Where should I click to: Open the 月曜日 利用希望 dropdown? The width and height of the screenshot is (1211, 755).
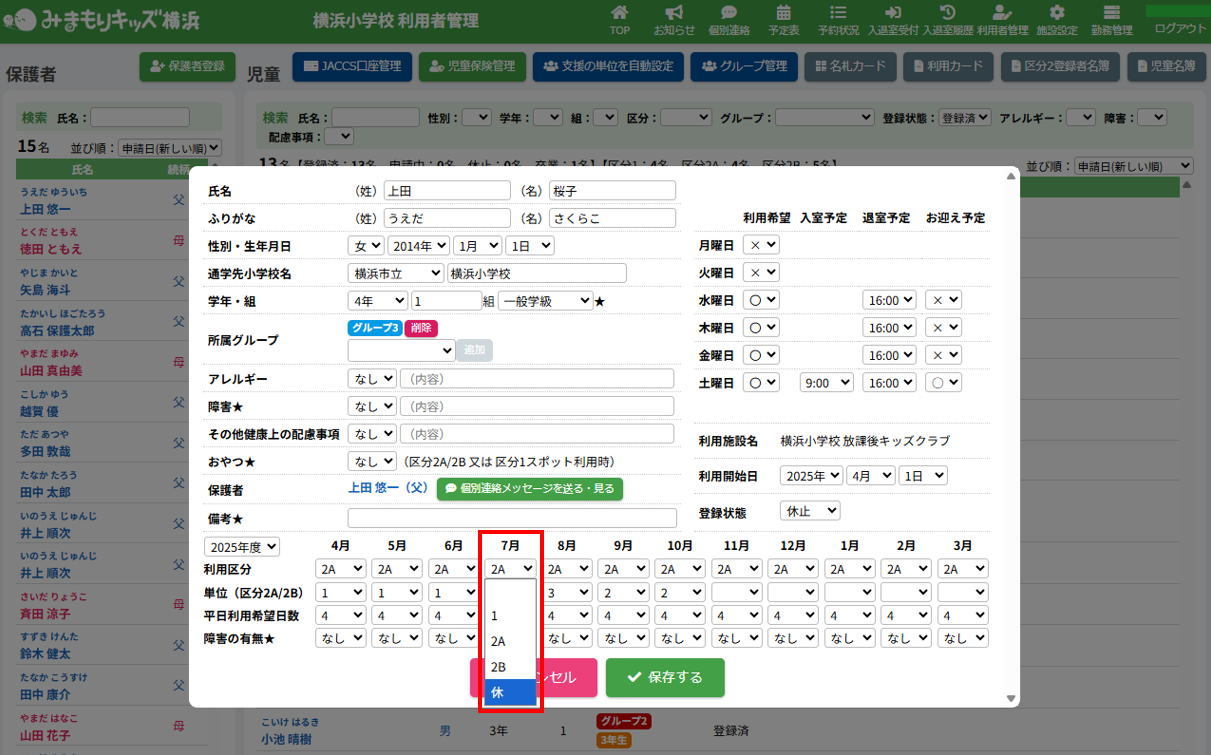(x=762, y=245)
